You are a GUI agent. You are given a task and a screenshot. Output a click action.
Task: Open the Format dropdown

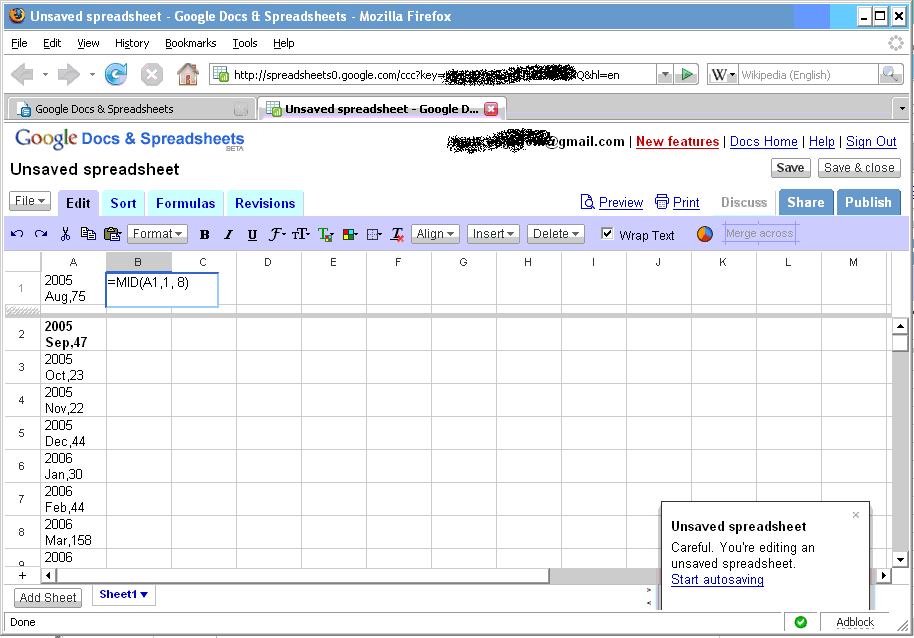click(x=158, y=234)
